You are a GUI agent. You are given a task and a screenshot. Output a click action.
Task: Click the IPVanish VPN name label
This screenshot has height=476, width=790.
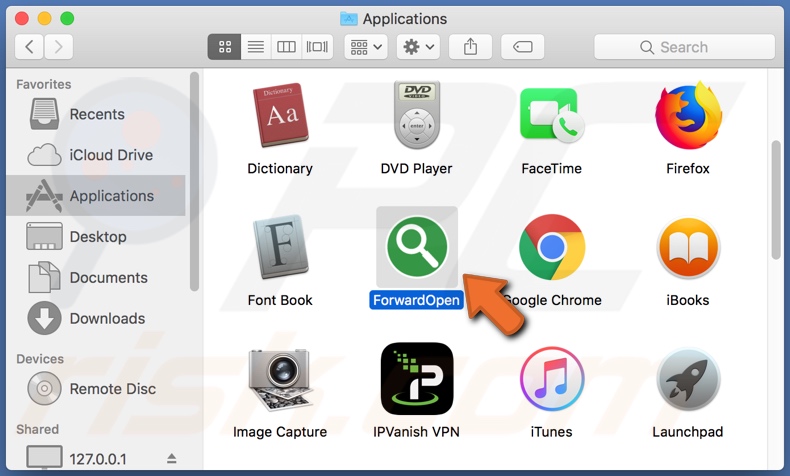416,432
